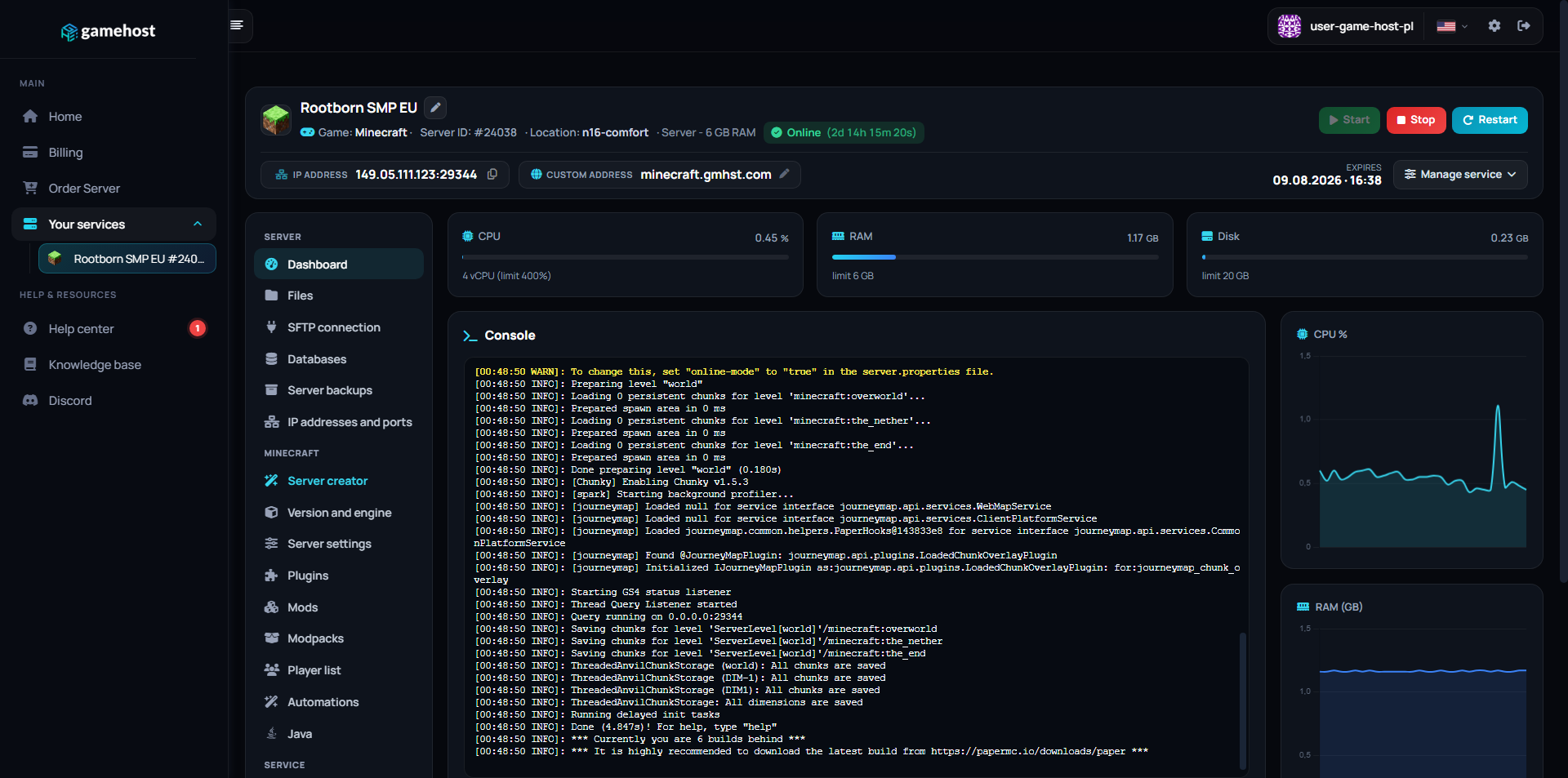Click the Java cup icon

tap(271, 734)
